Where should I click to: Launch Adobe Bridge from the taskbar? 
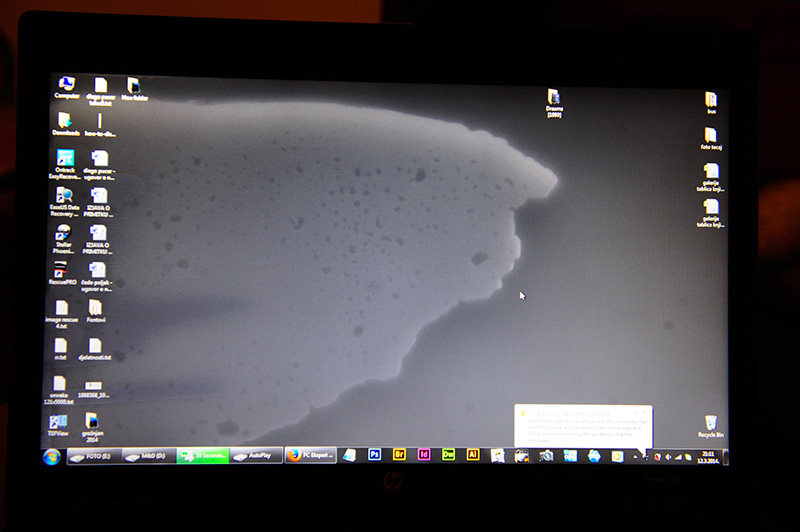(x=399, y=454)
